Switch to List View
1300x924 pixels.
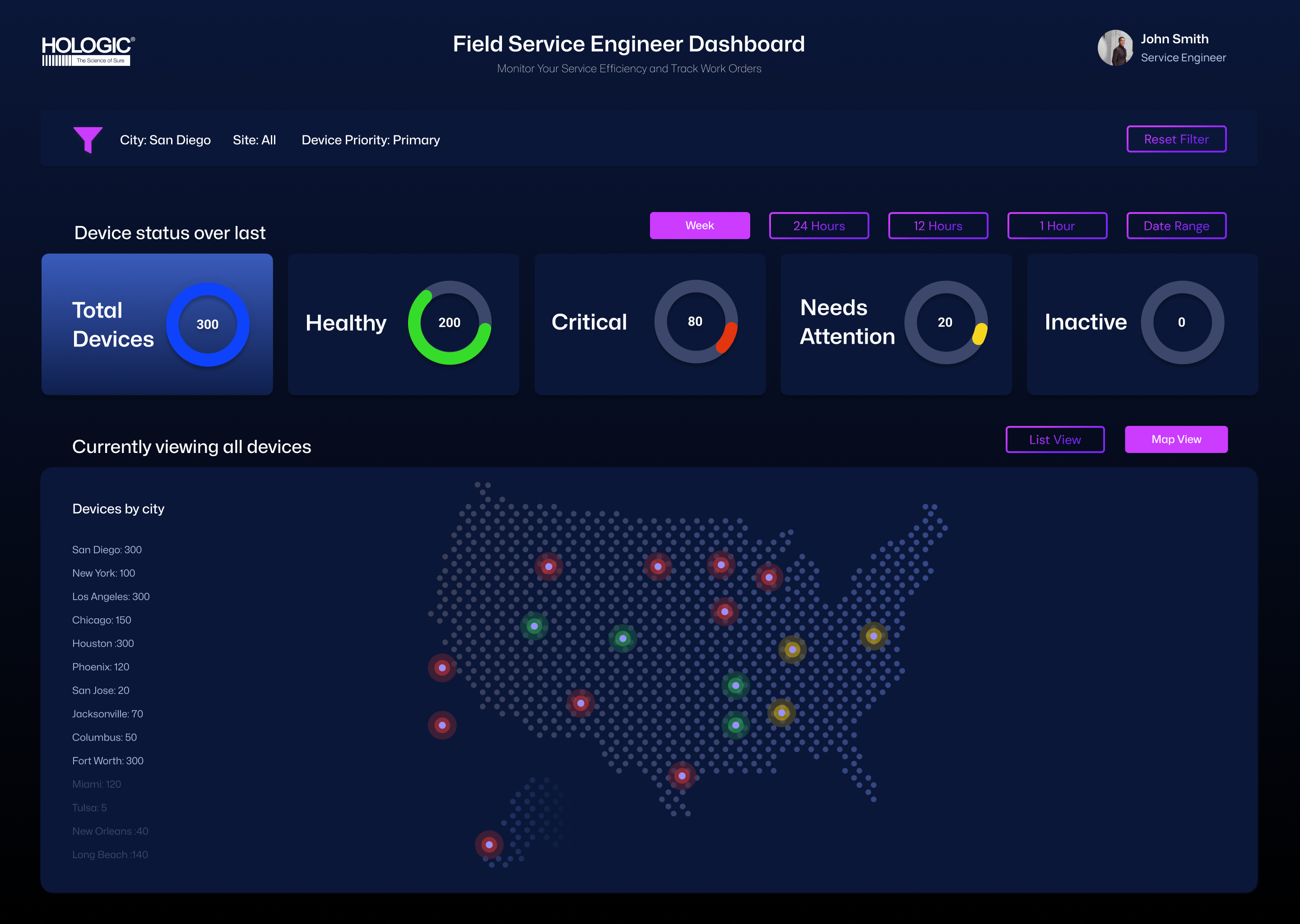1055,439
